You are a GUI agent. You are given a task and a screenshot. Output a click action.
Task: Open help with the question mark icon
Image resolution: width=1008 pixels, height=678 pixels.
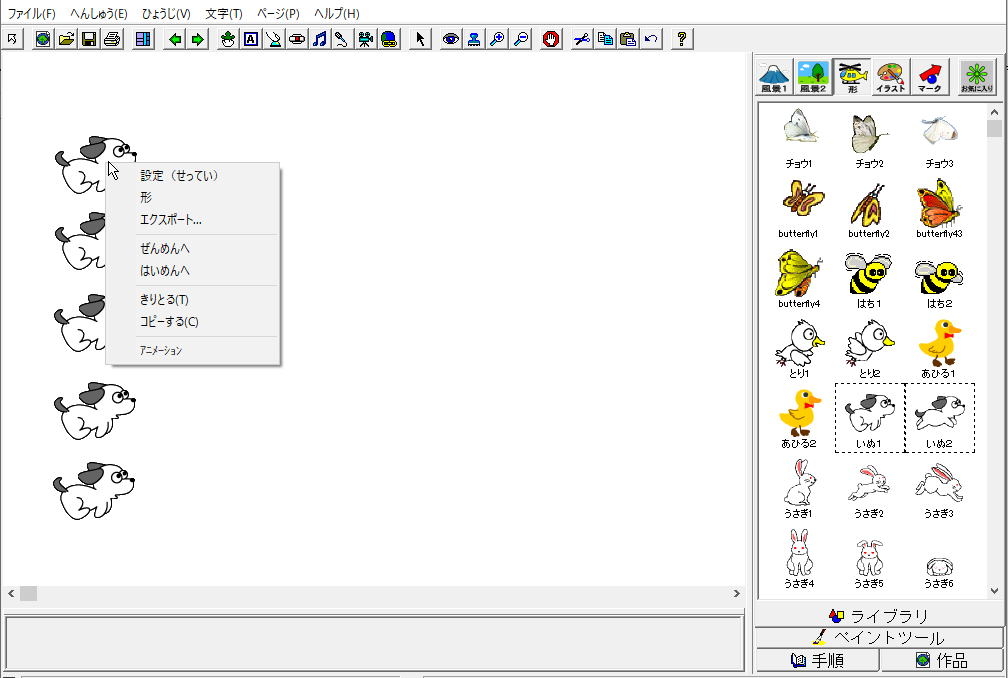click(681, 39)
